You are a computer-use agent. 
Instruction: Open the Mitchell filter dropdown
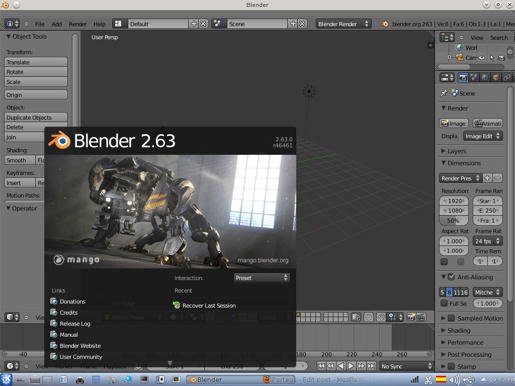[x=488, y=292]
